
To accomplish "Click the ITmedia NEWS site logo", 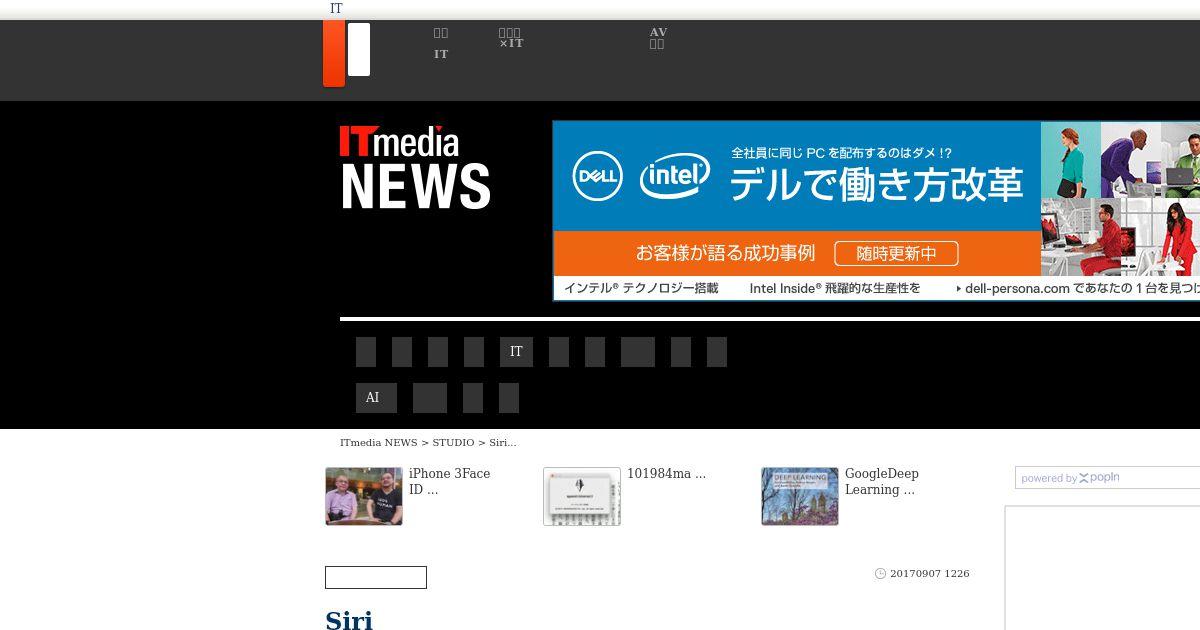I will click(x=415, y=167).
